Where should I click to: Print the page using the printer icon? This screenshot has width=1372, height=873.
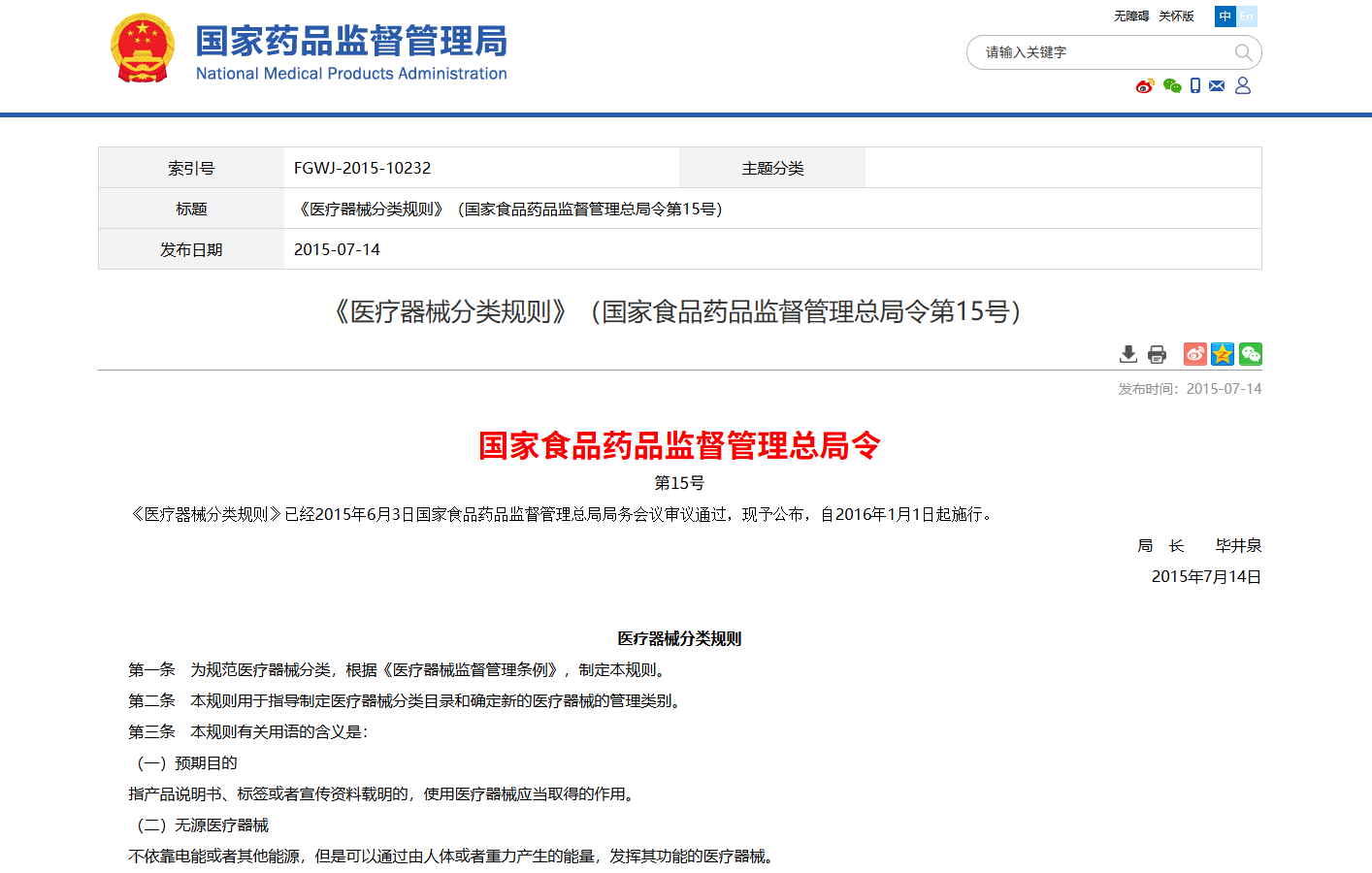point(1157,354)
